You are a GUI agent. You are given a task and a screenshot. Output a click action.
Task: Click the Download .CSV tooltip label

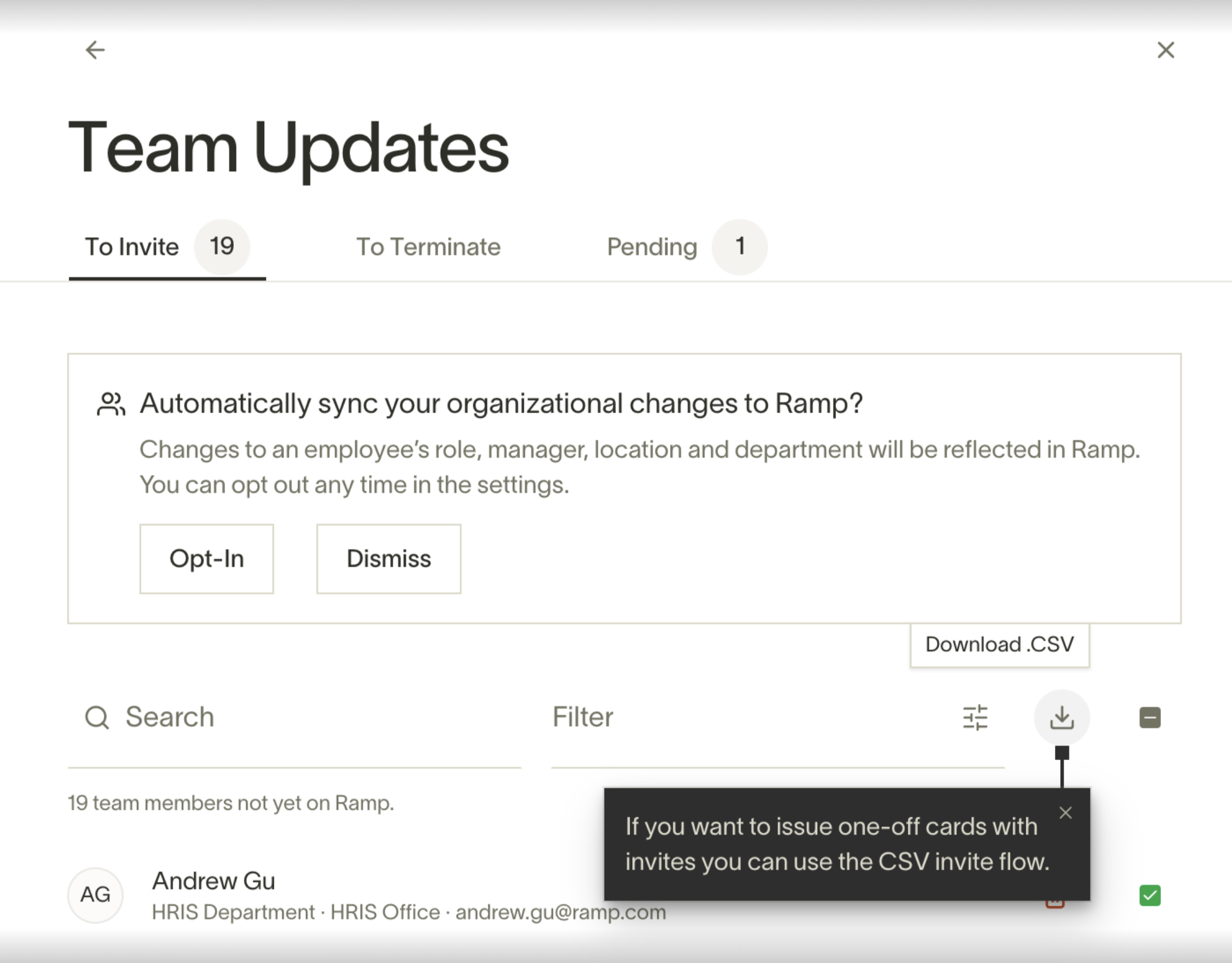[x=999, y=645]
